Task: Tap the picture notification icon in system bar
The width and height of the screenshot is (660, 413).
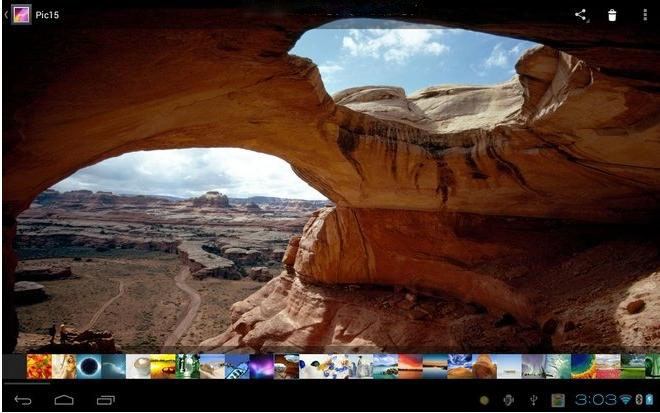Action: point(558,400)
